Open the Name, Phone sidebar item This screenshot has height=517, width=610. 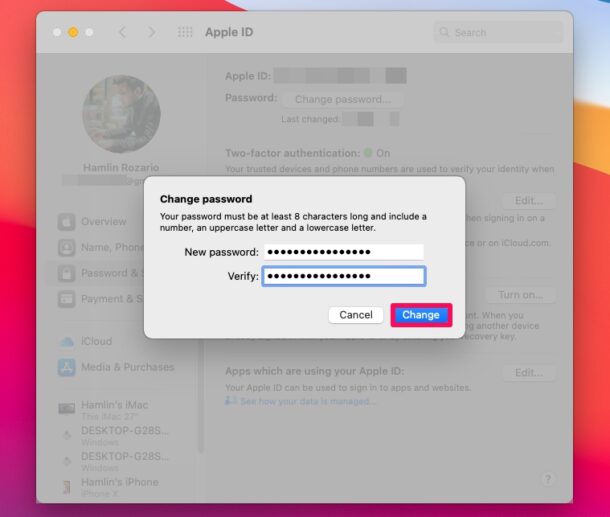(x=100, y=247)
